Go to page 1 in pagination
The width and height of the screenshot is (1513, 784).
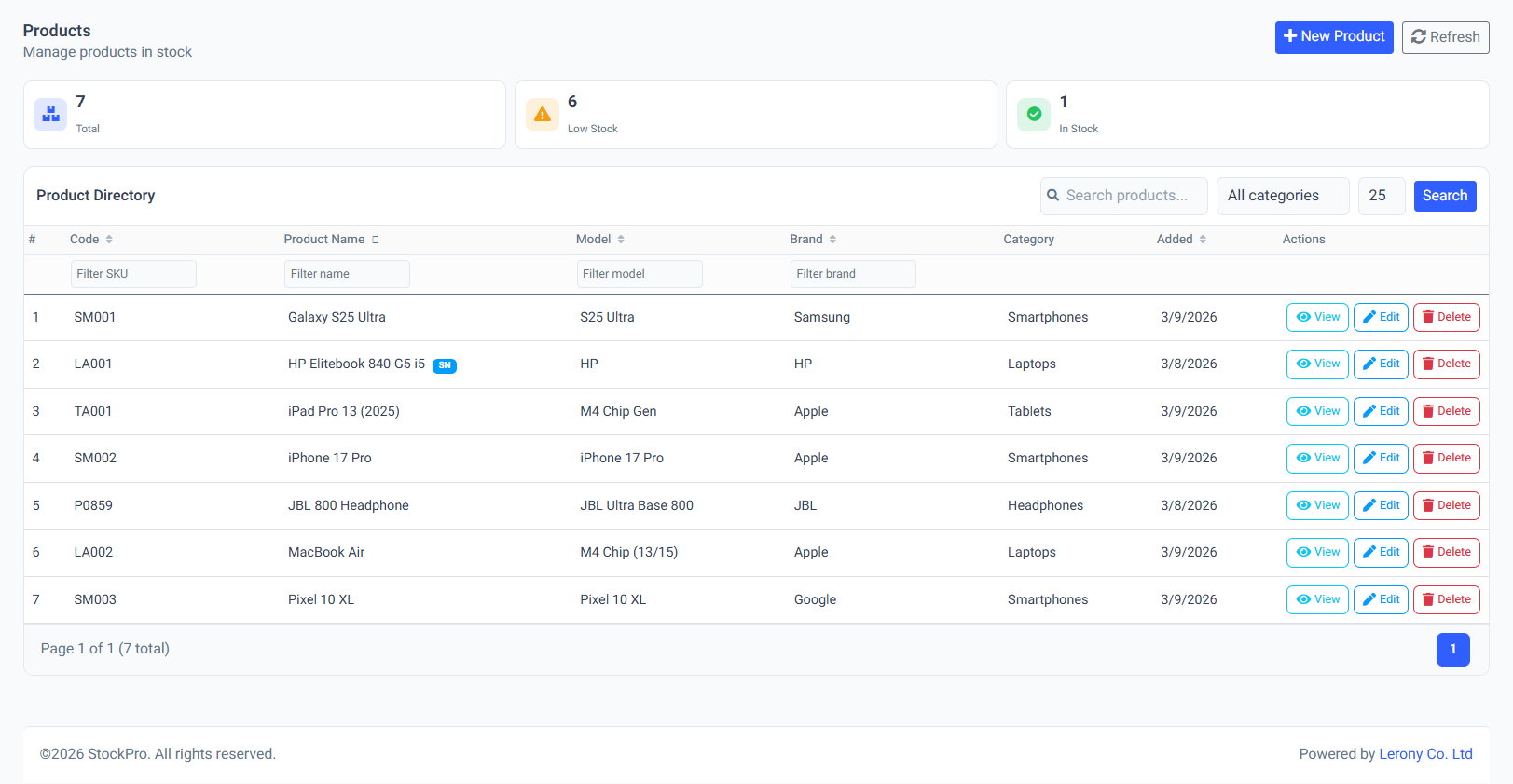(1452, 650)
